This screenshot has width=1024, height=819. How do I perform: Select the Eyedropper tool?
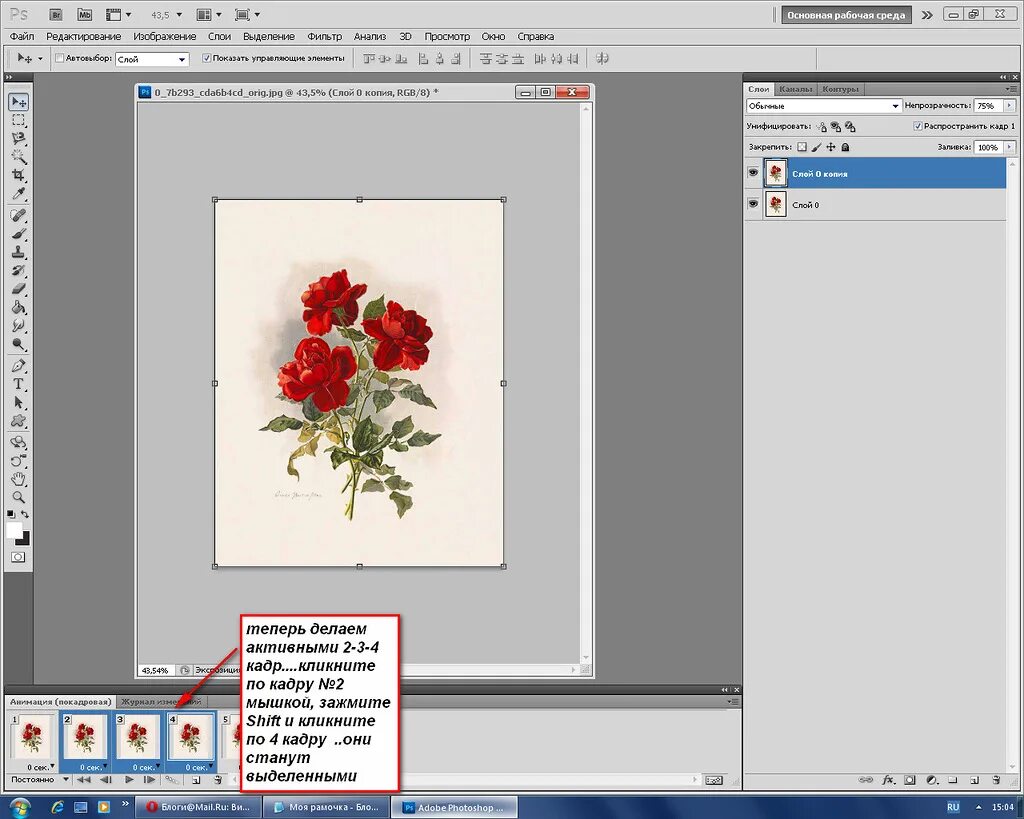point(18,194)
